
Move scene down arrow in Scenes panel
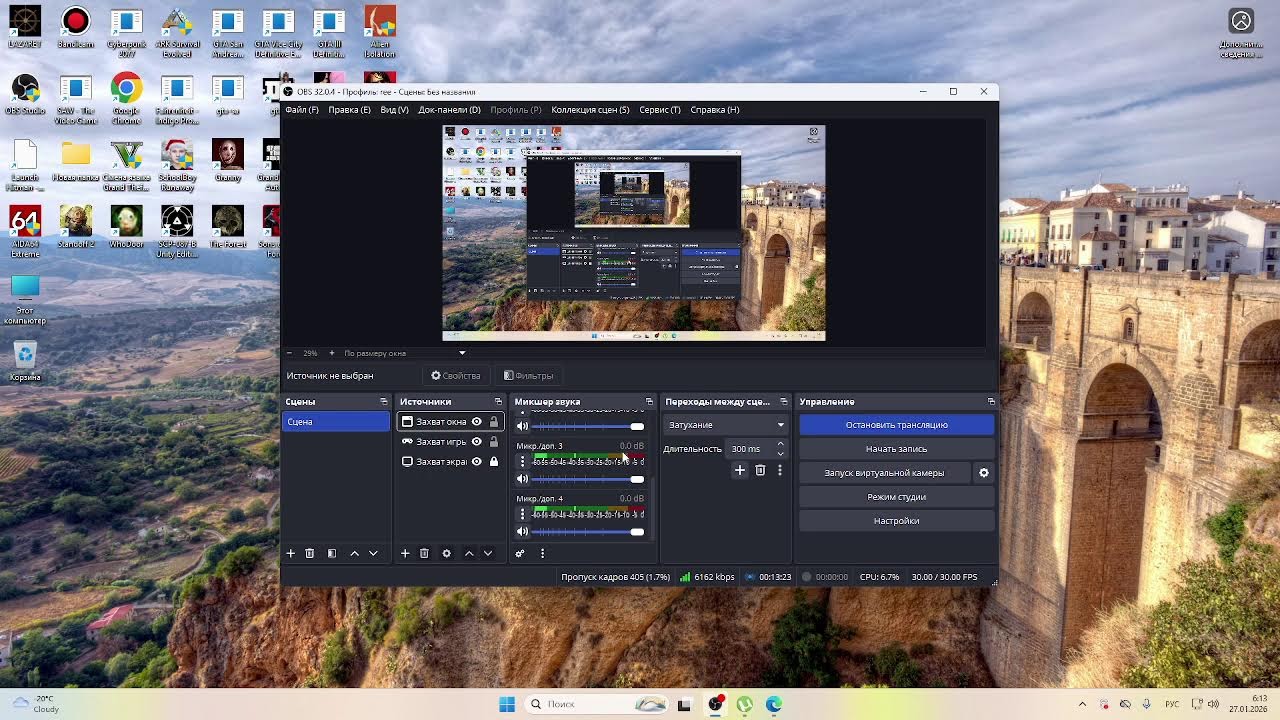pos(373,553)
